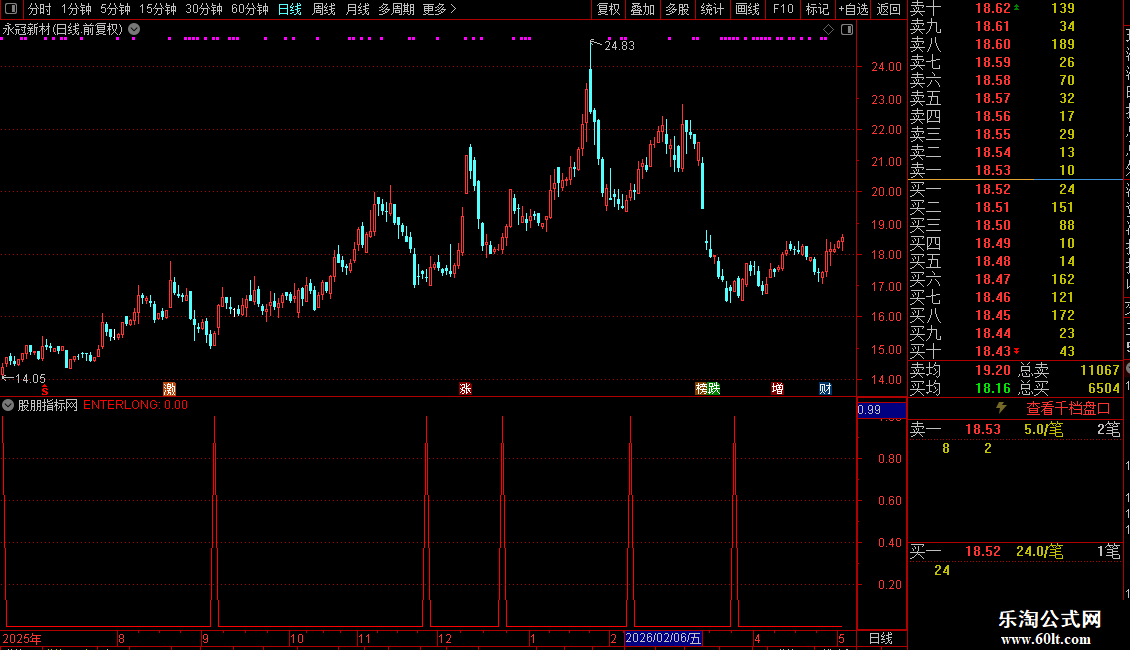
Task: Select the 月线 monthly chart tab
Action: click(x=357, y=9)
